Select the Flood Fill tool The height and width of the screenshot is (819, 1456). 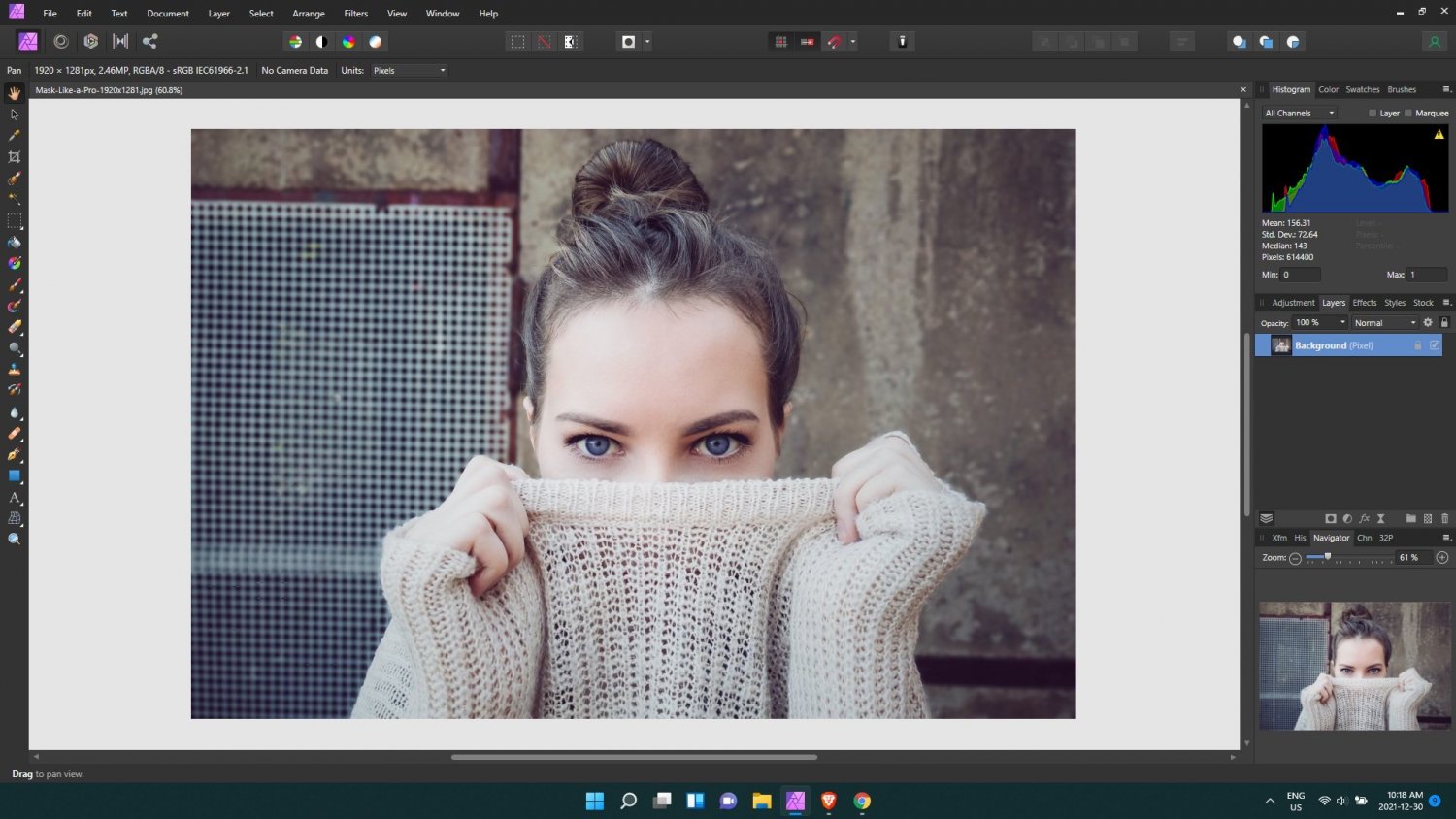(15, 243)
